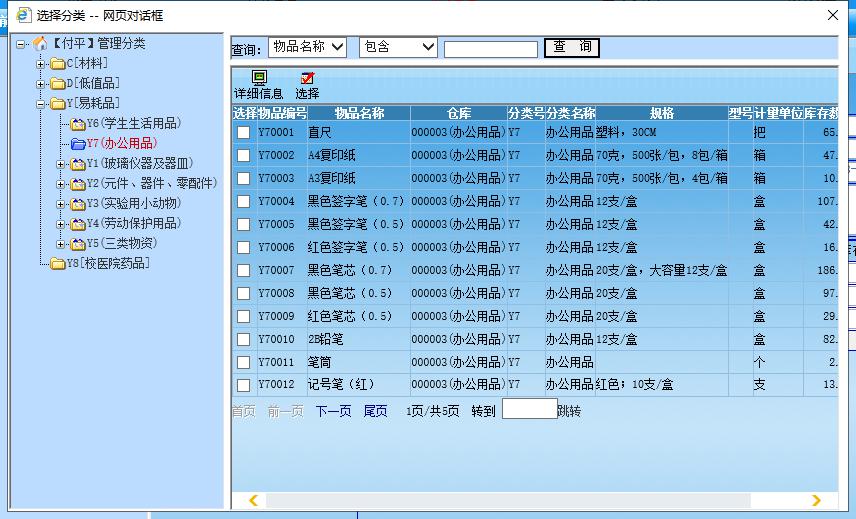Go to 下一页 next page
Screen dimensions: 856x519
tap(333, 411)
